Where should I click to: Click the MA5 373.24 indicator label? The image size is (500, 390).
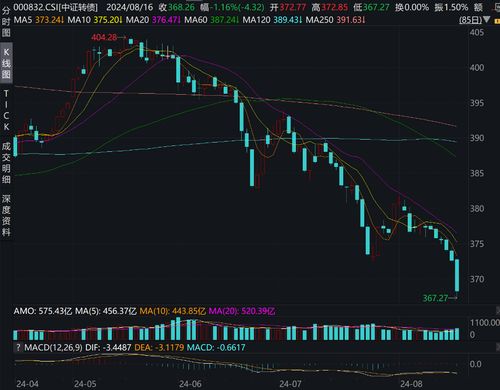tap(39, 20)
